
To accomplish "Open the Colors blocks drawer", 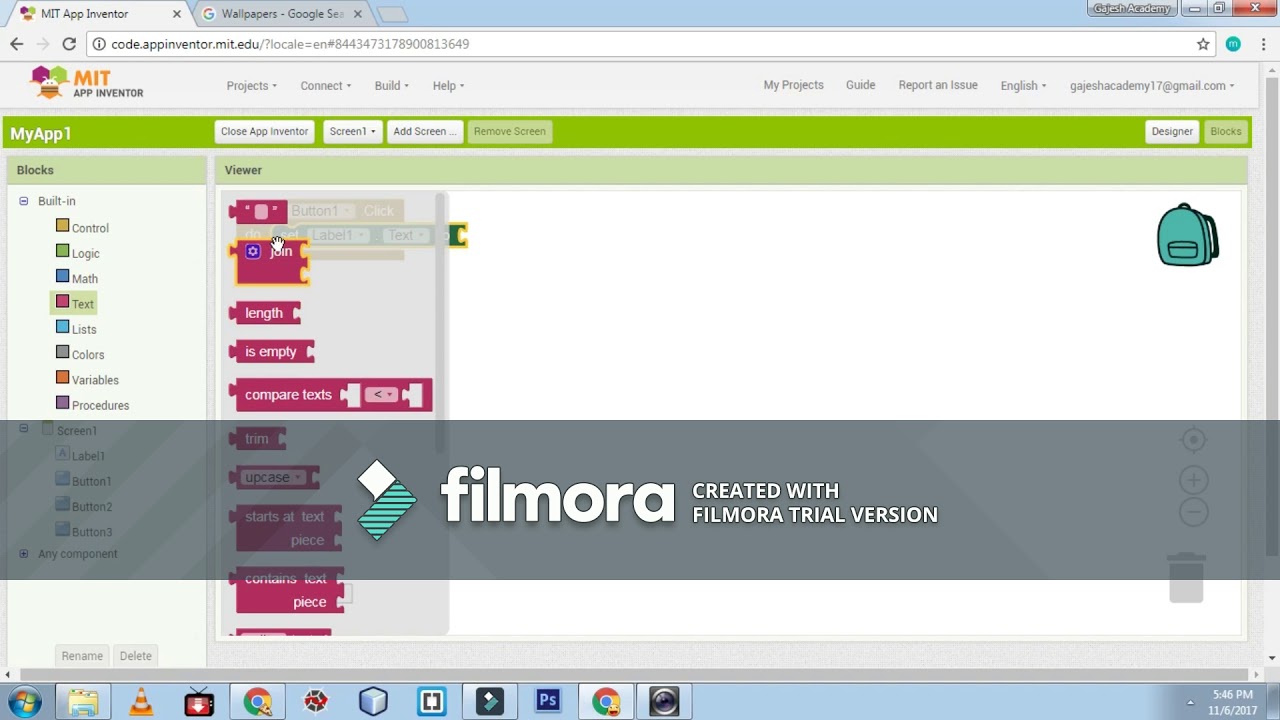I will point(80,355).
